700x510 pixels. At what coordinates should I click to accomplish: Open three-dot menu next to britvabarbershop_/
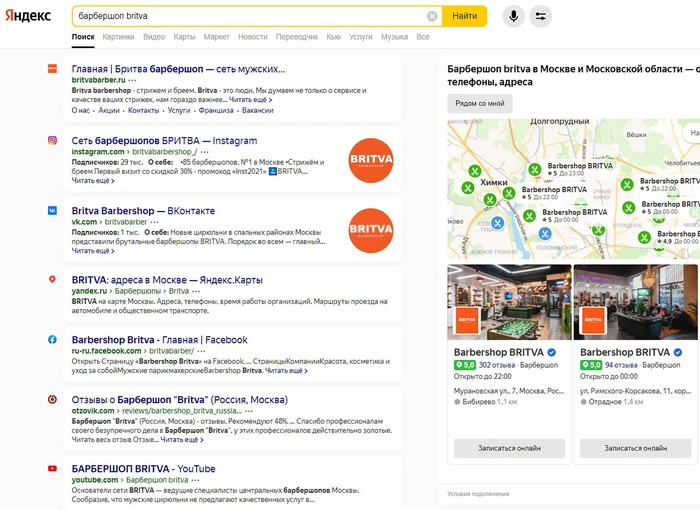pos(204,152)
